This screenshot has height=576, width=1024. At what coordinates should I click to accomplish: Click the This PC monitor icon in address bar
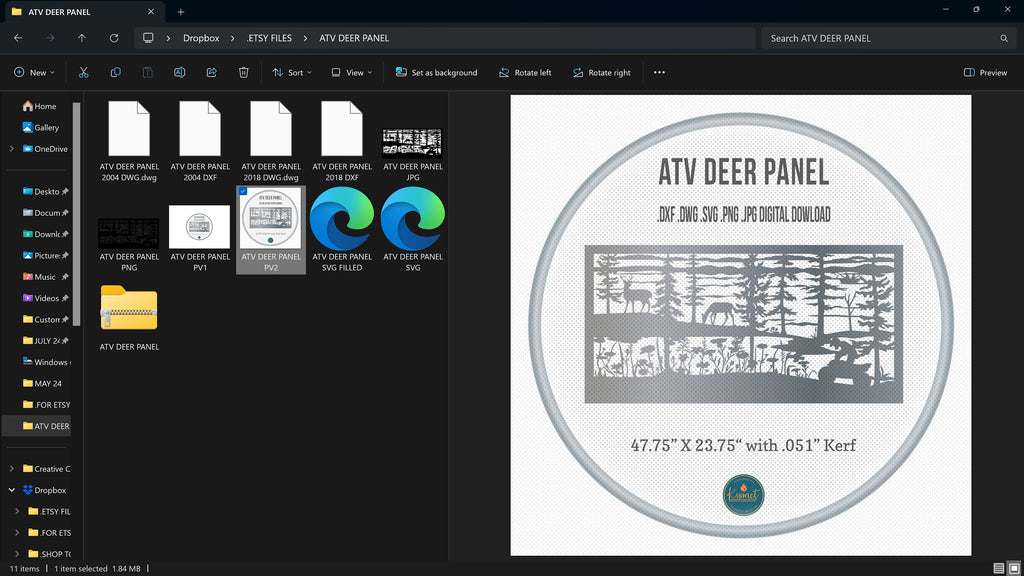(x=148, y=38)
